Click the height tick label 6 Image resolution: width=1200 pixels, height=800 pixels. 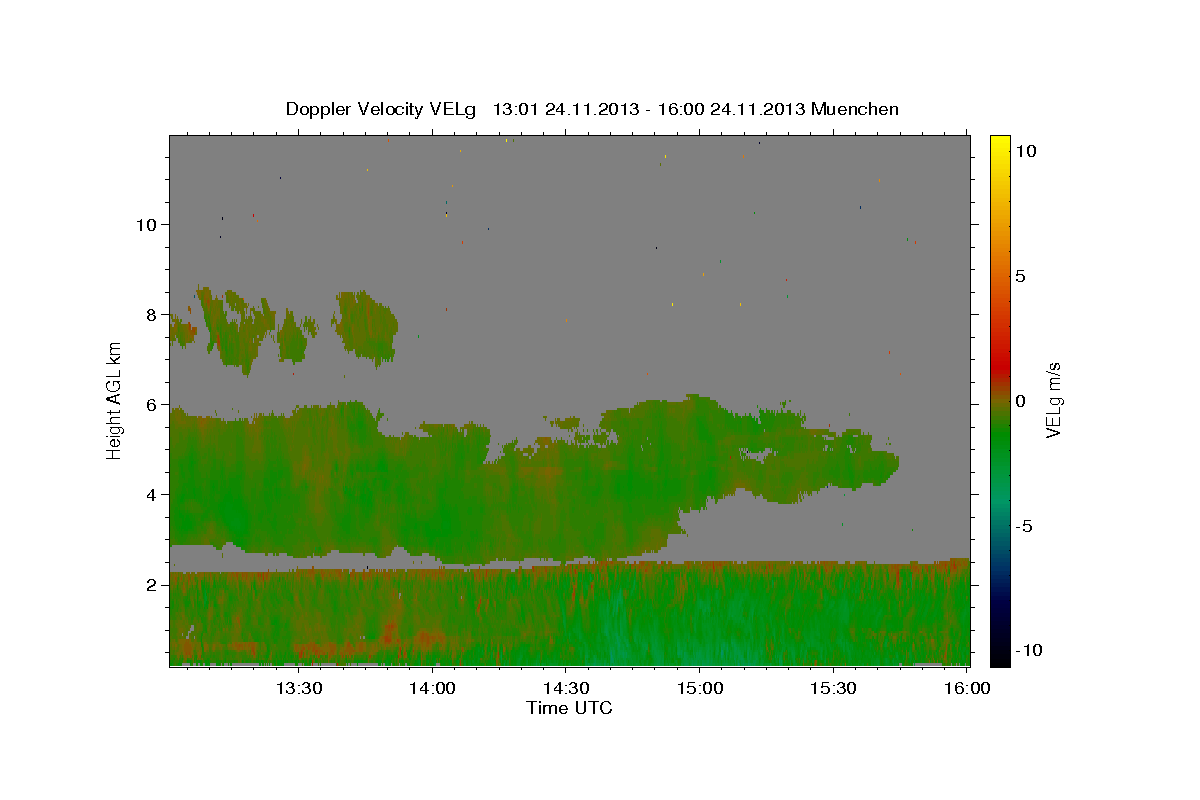(151, 405)
